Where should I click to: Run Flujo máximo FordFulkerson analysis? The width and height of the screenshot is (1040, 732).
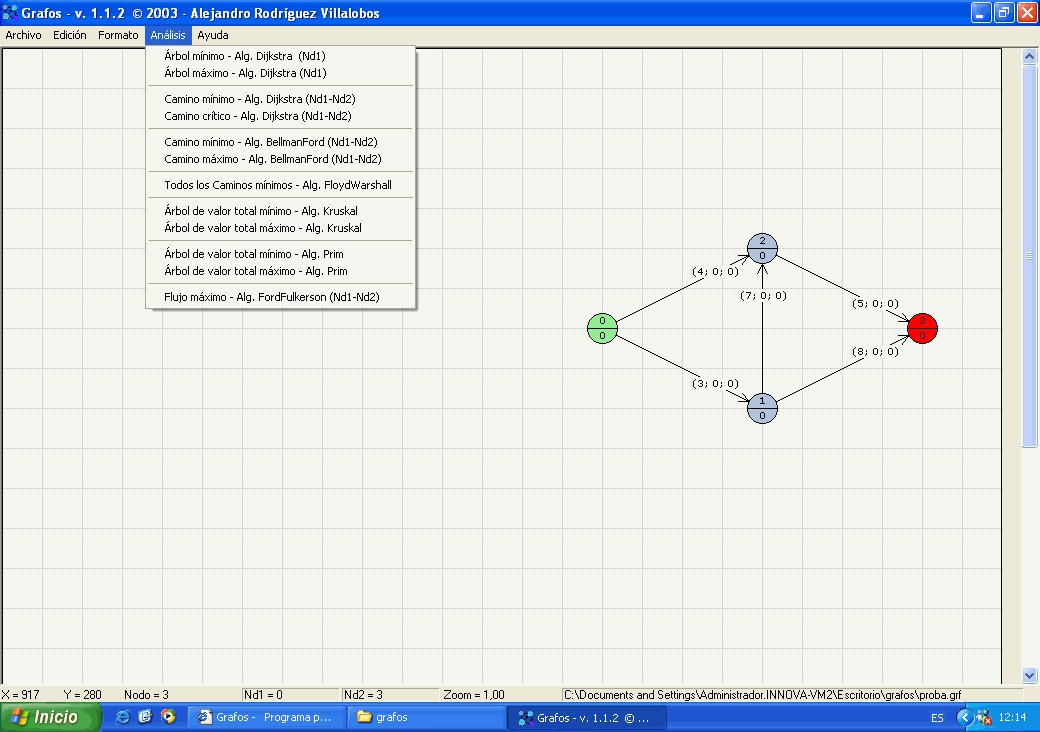click(272, 297)
